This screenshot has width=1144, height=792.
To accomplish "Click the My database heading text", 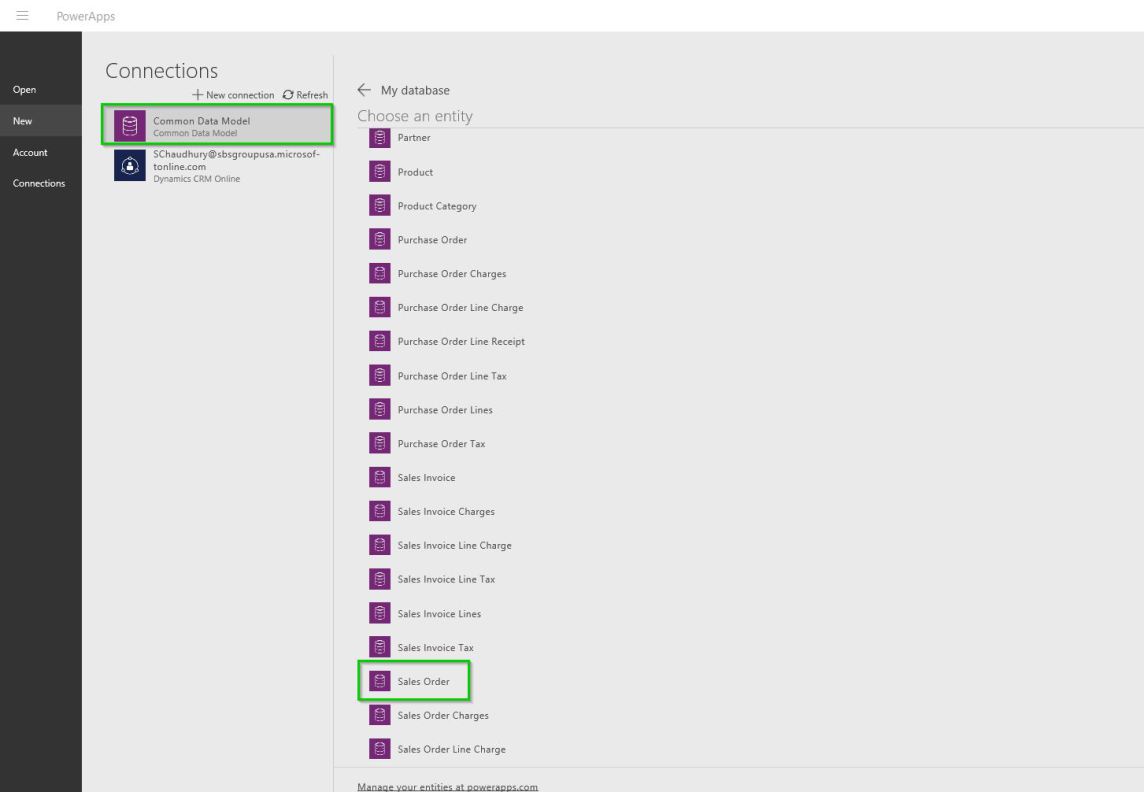I will pyautogui.click(x=415, y=90).
